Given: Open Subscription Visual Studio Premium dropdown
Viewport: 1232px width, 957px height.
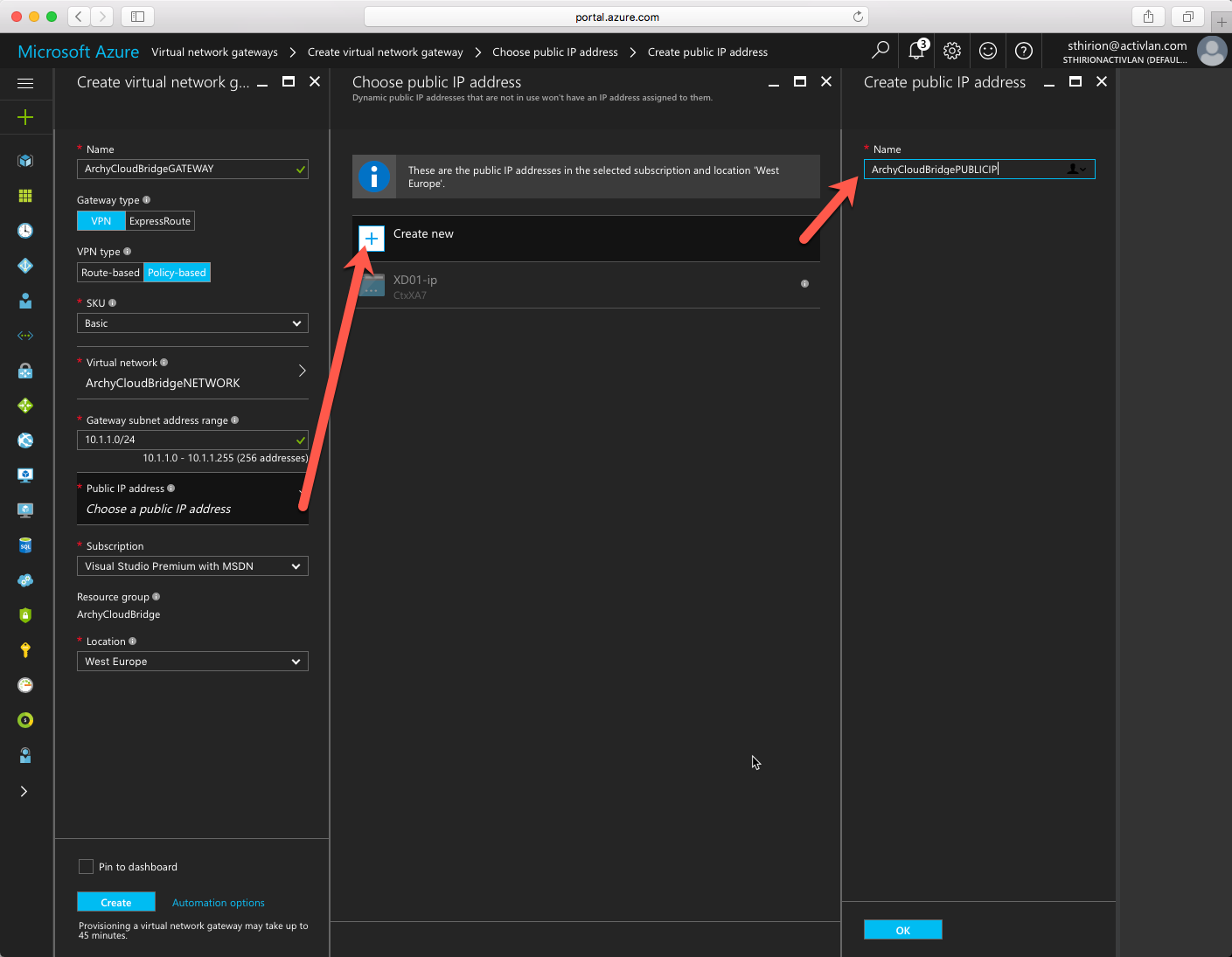Looking at the screenshot, I should pyautogui.click(x=192, y=566).
